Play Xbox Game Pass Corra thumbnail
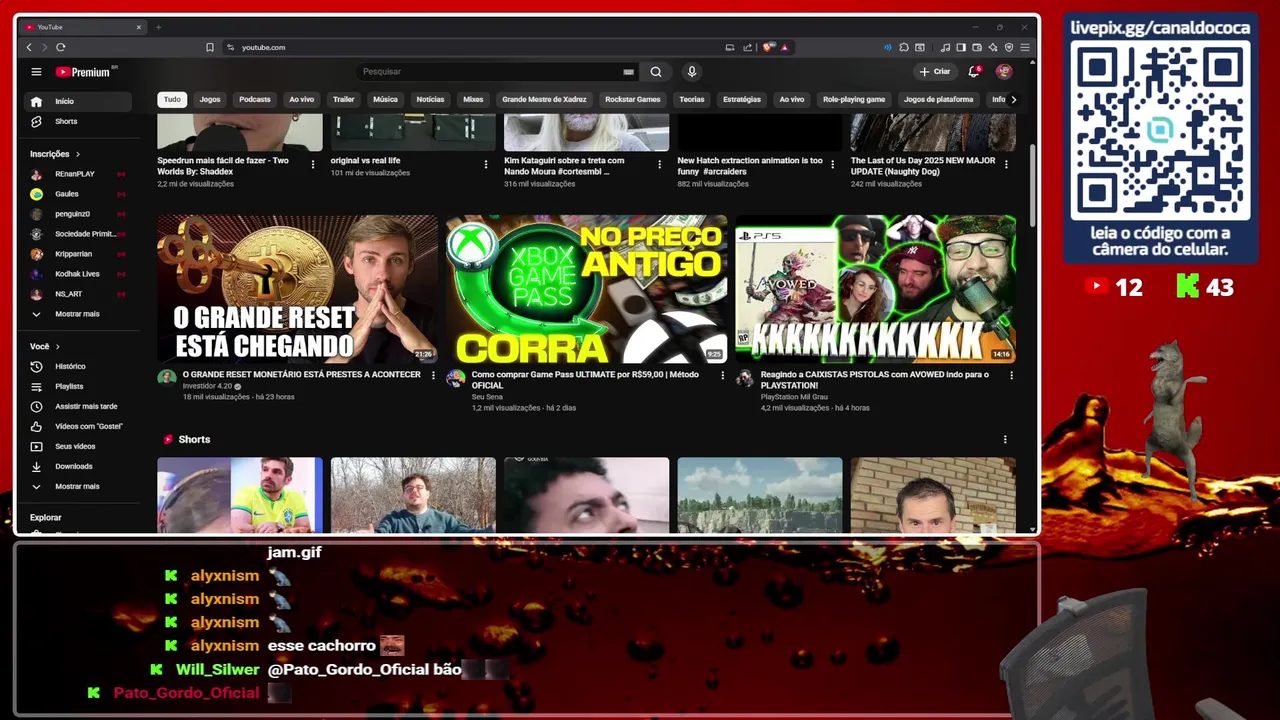The height and width of the screenshot is (720, 1280). point(586,289)
